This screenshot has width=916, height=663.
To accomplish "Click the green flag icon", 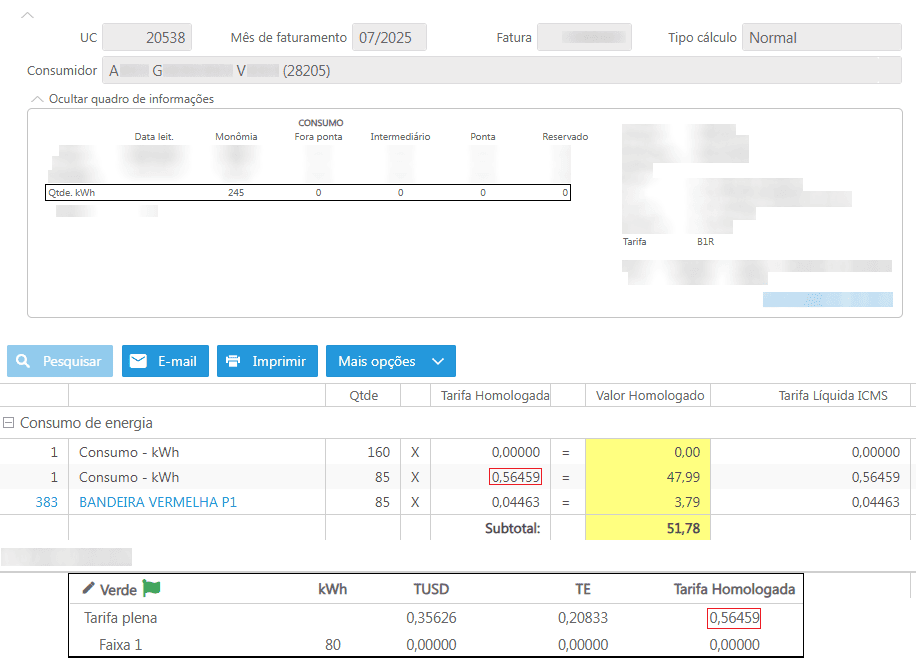I will pos(151,588).
